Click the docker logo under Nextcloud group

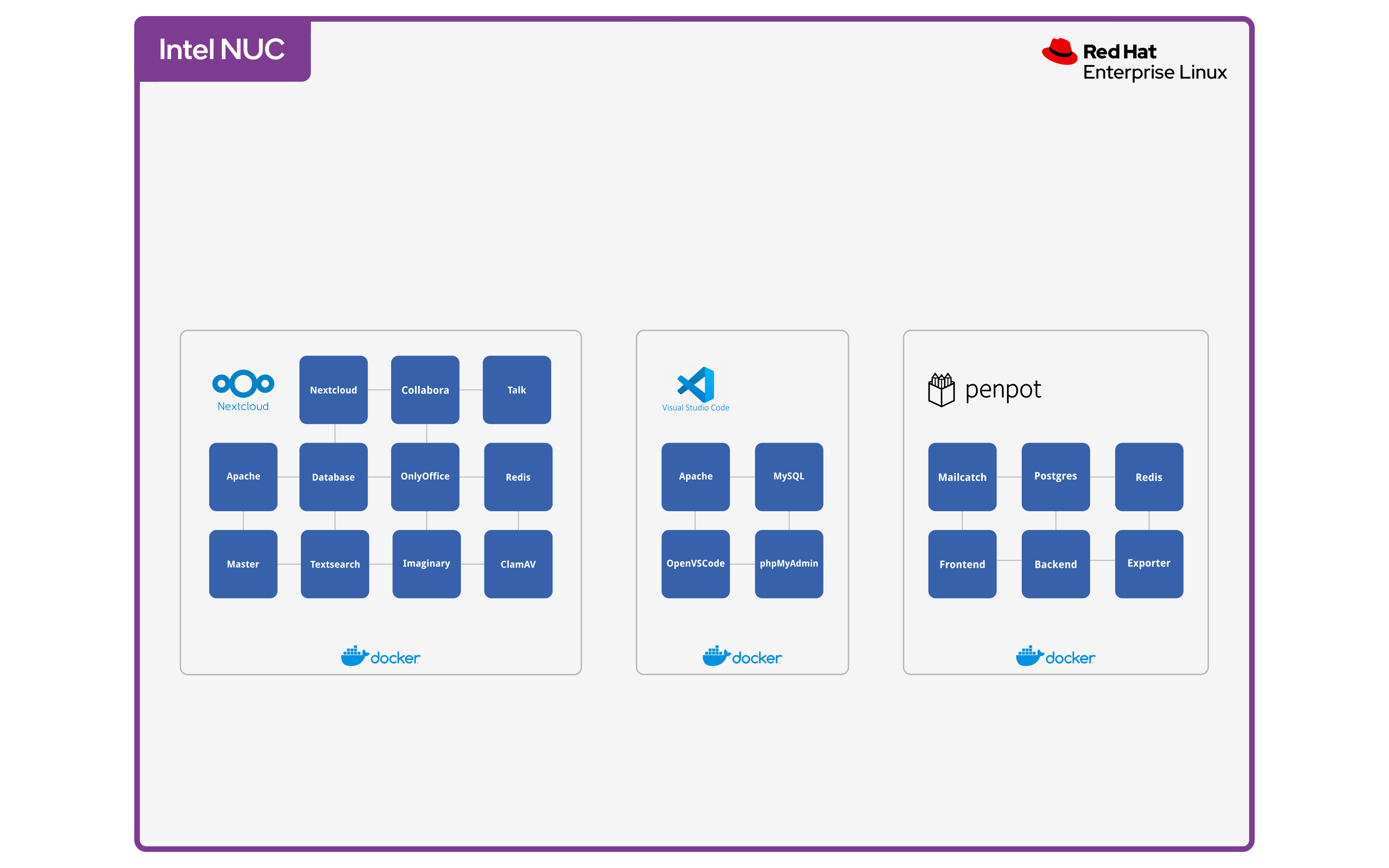tap(381, 656)
